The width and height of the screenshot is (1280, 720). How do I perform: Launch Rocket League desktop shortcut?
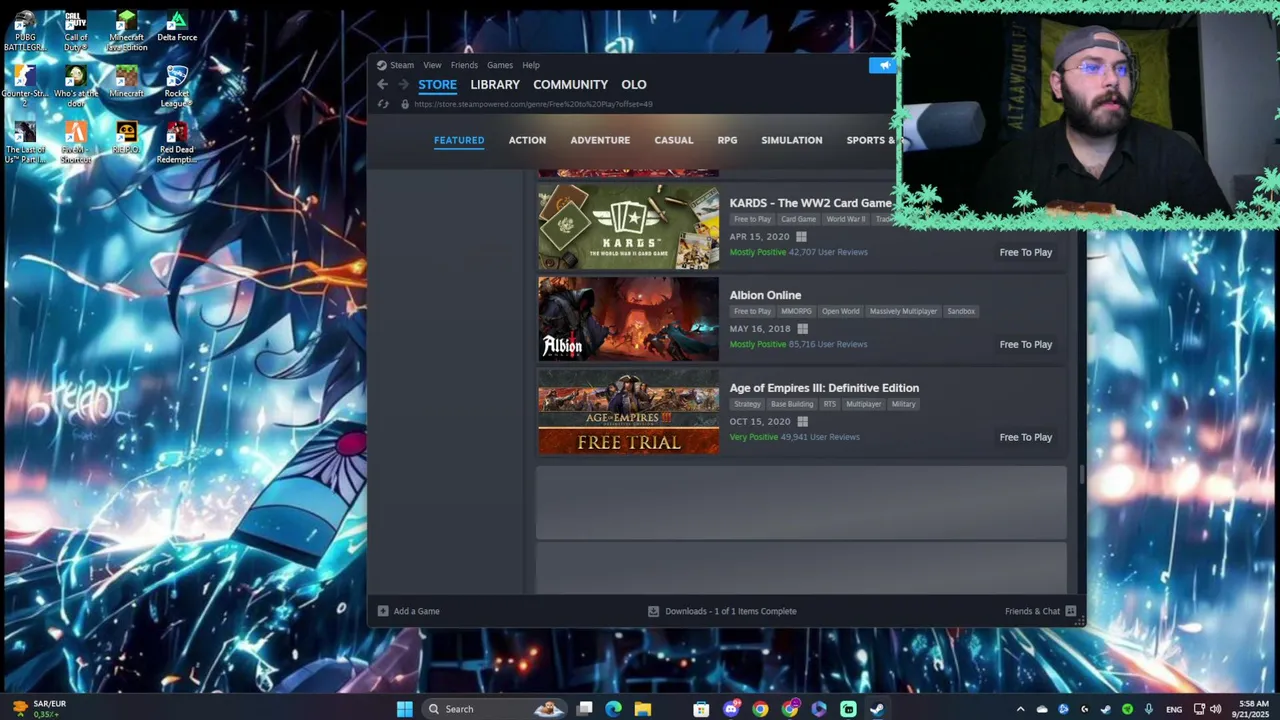[x=177, y=87]
